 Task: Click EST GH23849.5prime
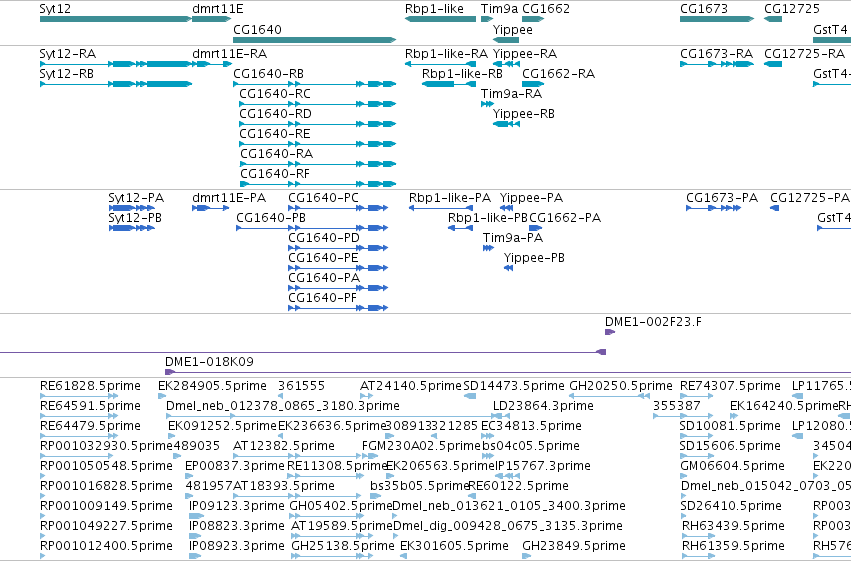(x=526, y=556)
